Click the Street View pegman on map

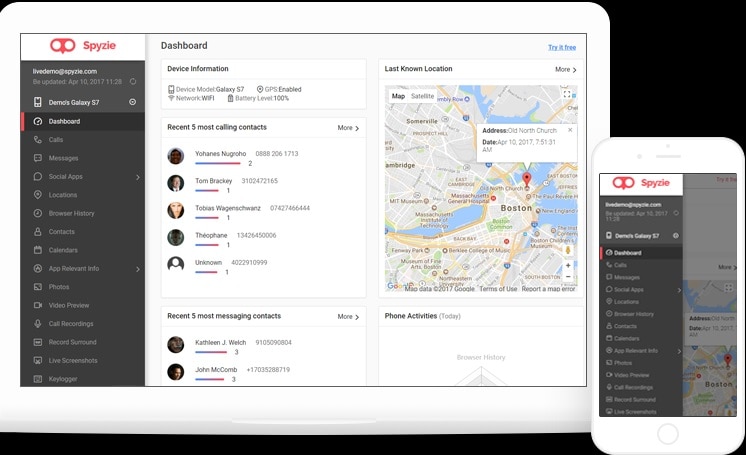[x=568, y=250]
